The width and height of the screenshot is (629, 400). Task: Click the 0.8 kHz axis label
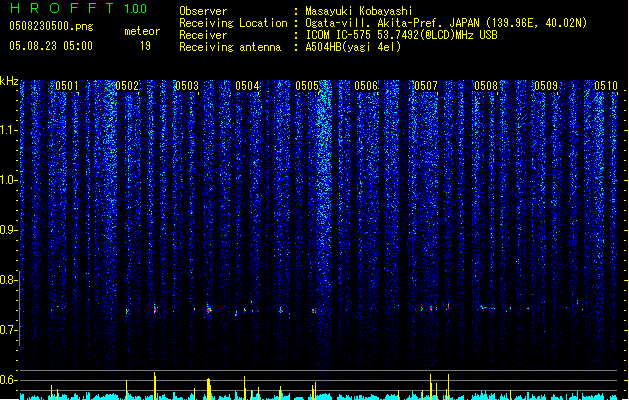coord(8,280)
